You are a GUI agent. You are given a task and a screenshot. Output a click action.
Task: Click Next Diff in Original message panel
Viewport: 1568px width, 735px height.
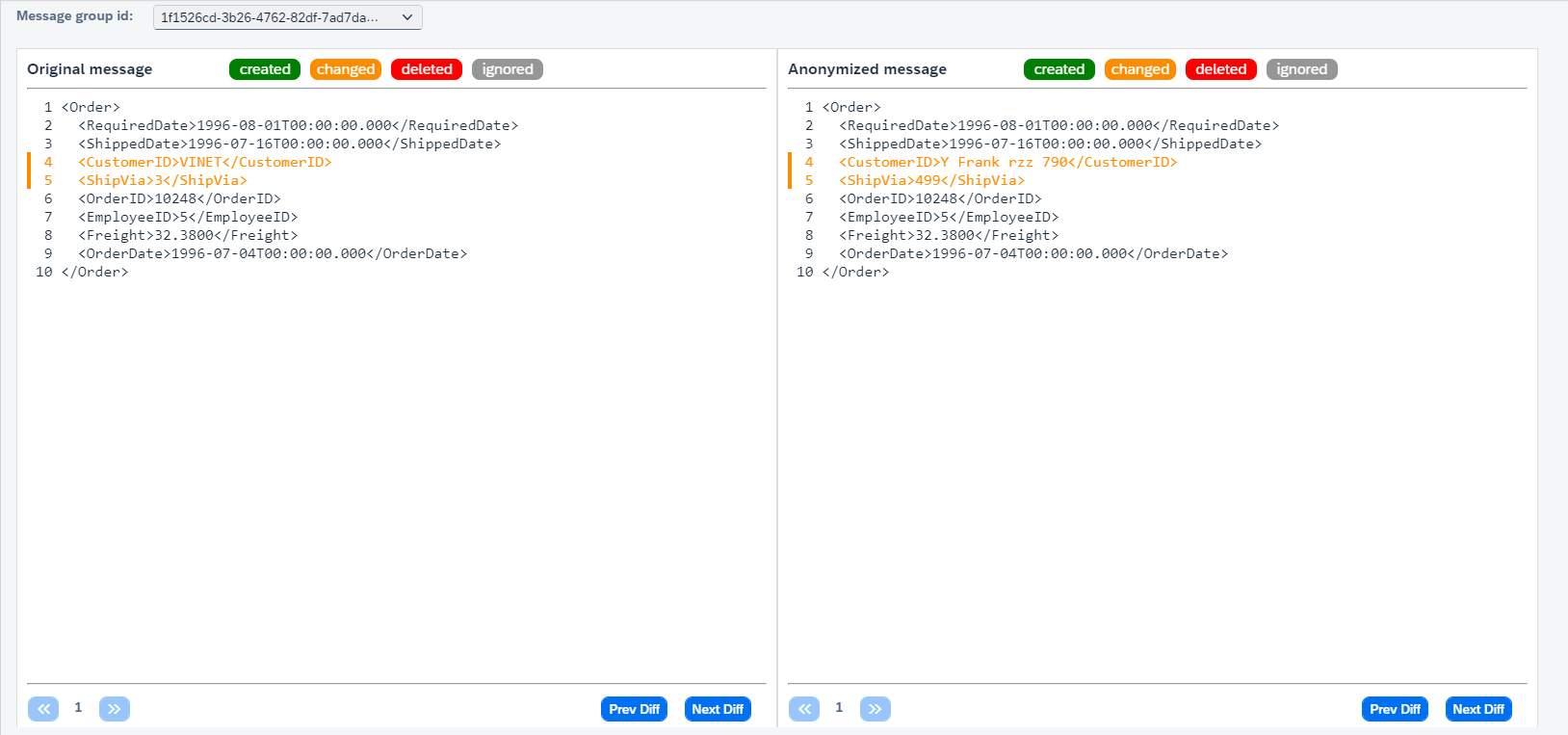[718, 709]
